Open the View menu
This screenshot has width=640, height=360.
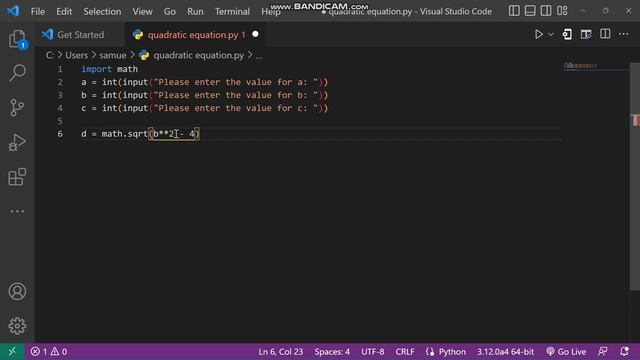142,11
